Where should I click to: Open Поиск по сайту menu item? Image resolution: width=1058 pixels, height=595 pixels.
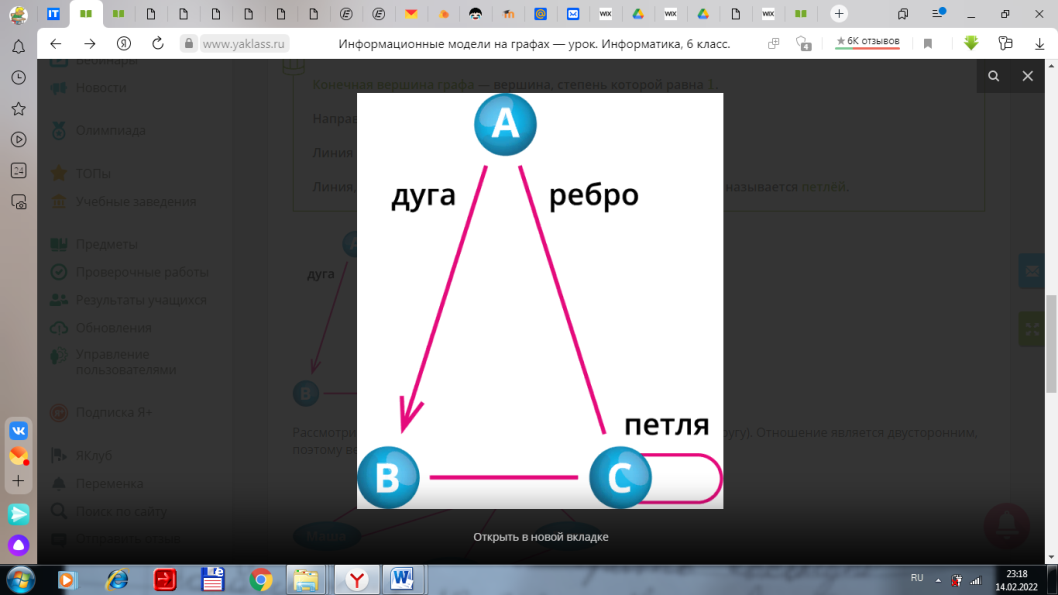coord(121,512)
